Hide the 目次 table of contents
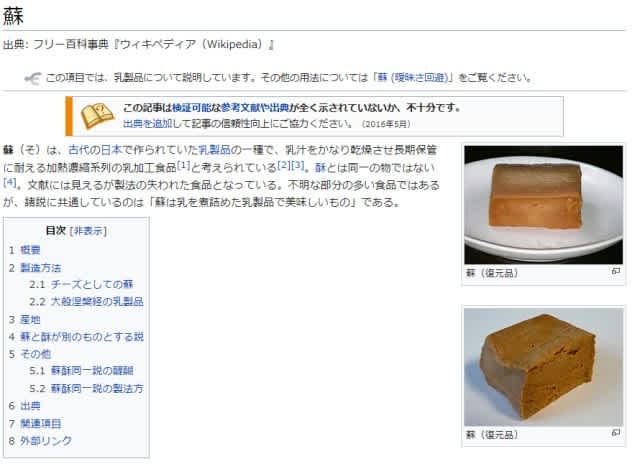This screenshot has height=464, width=640. coord(88,231)
